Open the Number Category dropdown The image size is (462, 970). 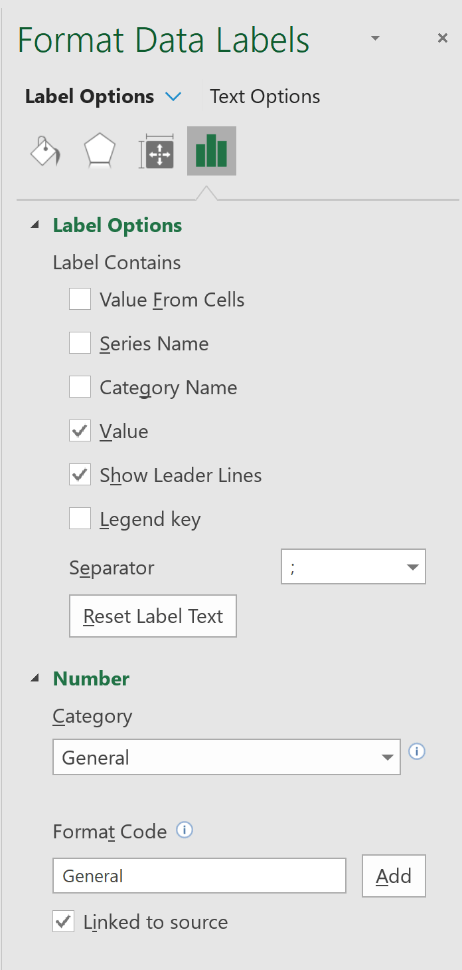point(226,757)
